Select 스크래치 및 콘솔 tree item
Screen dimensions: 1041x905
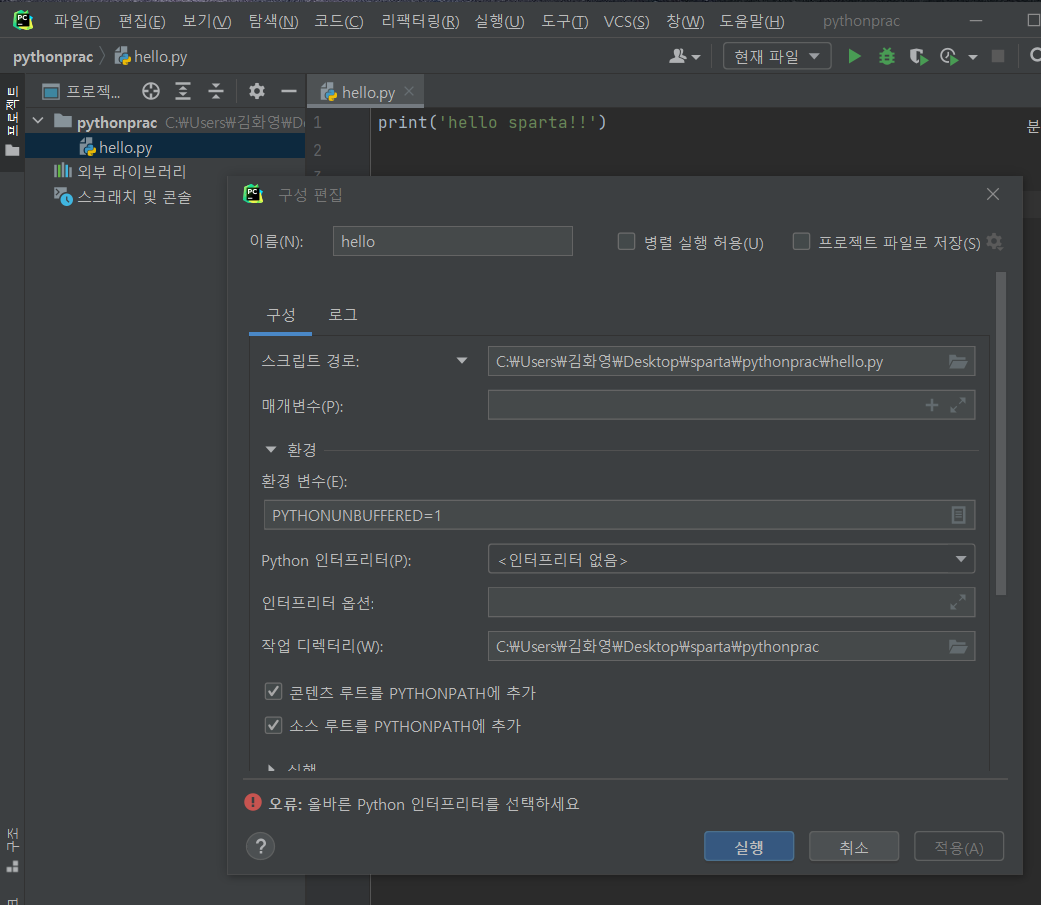[x=123, y=197]
